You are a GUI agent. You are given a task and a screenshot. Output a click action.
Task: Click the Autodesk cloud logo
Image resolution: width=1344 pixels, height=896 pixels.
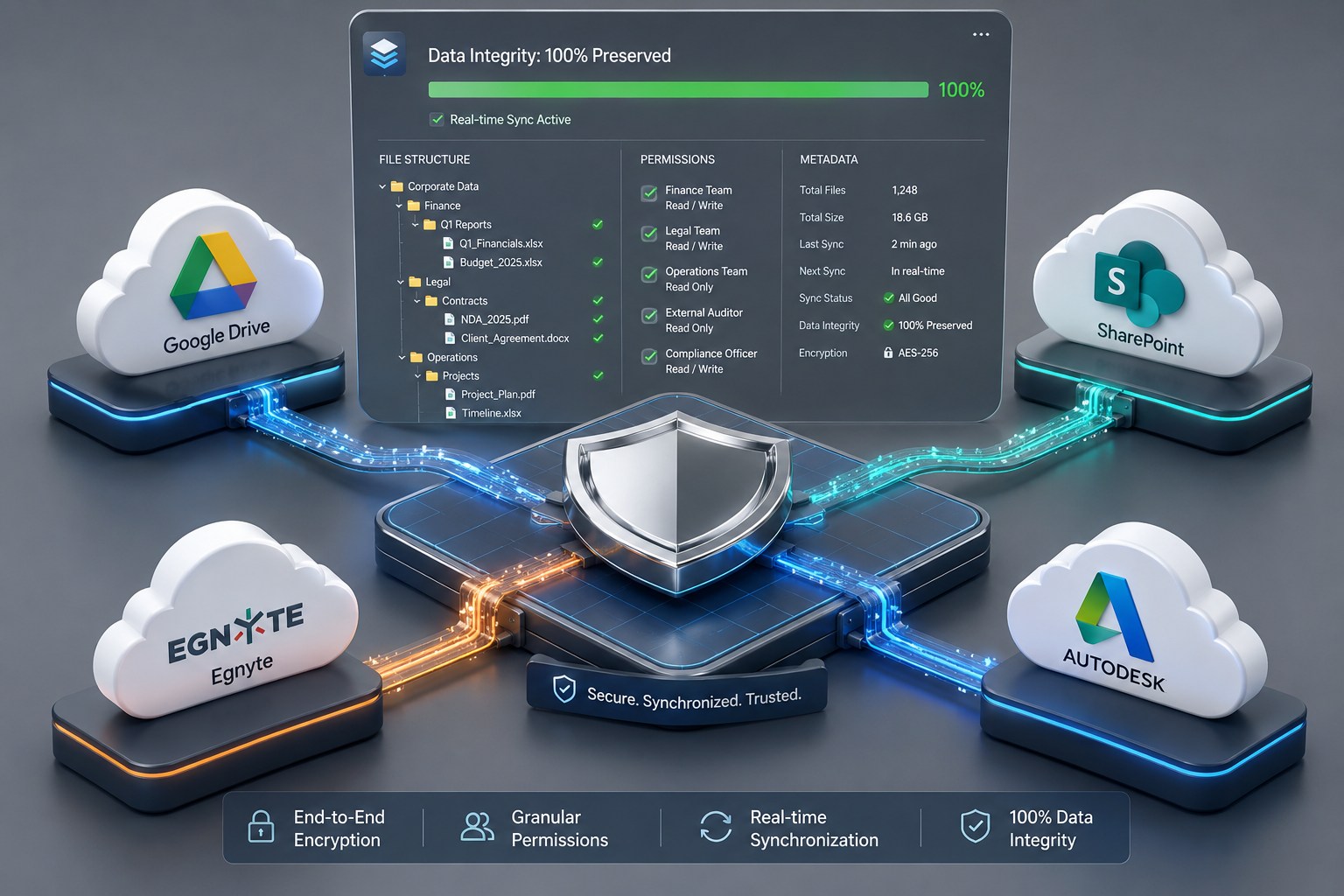pyautogui.click(x=1114, y=617)
